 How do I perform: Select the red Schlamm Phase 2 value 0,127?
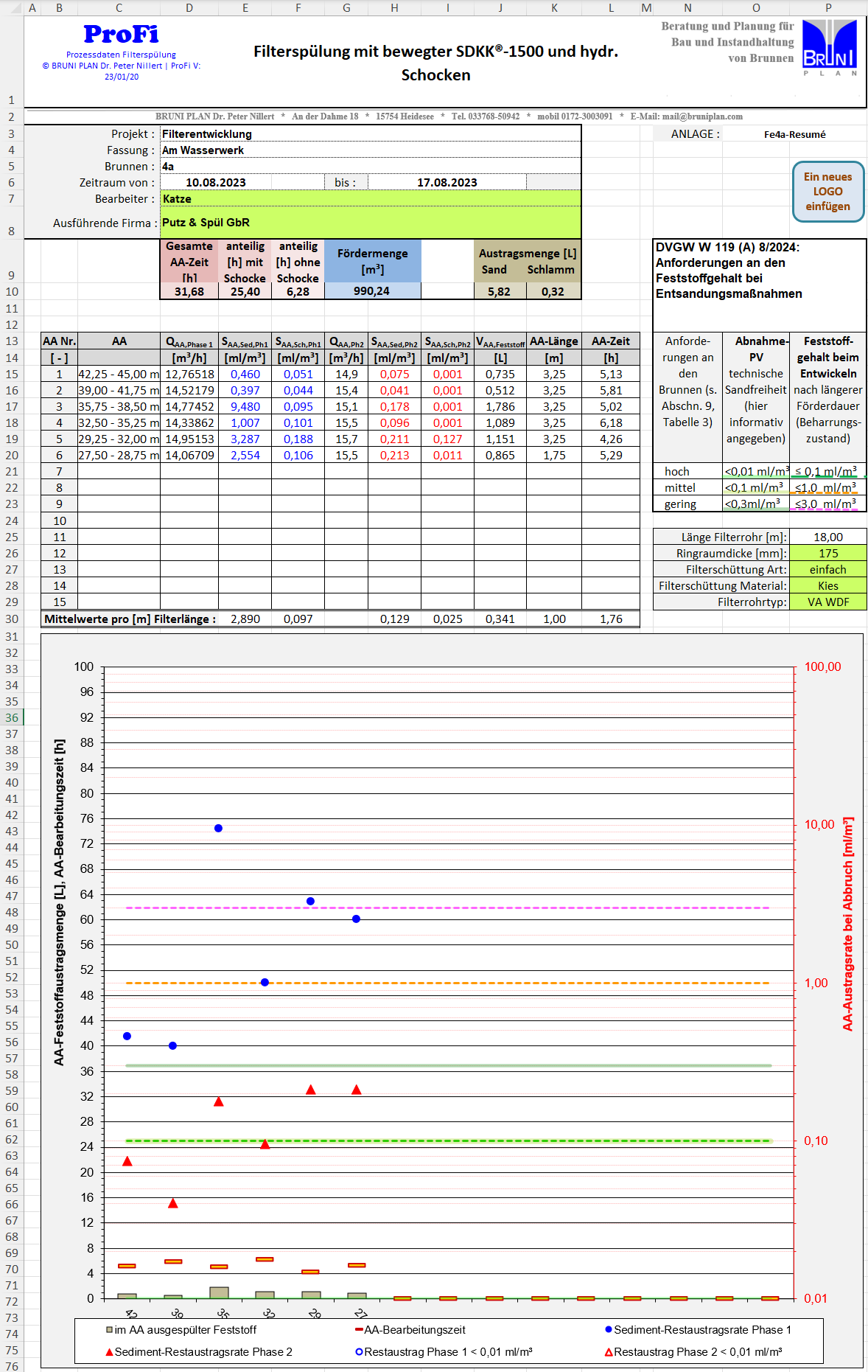tap(447, 439)
